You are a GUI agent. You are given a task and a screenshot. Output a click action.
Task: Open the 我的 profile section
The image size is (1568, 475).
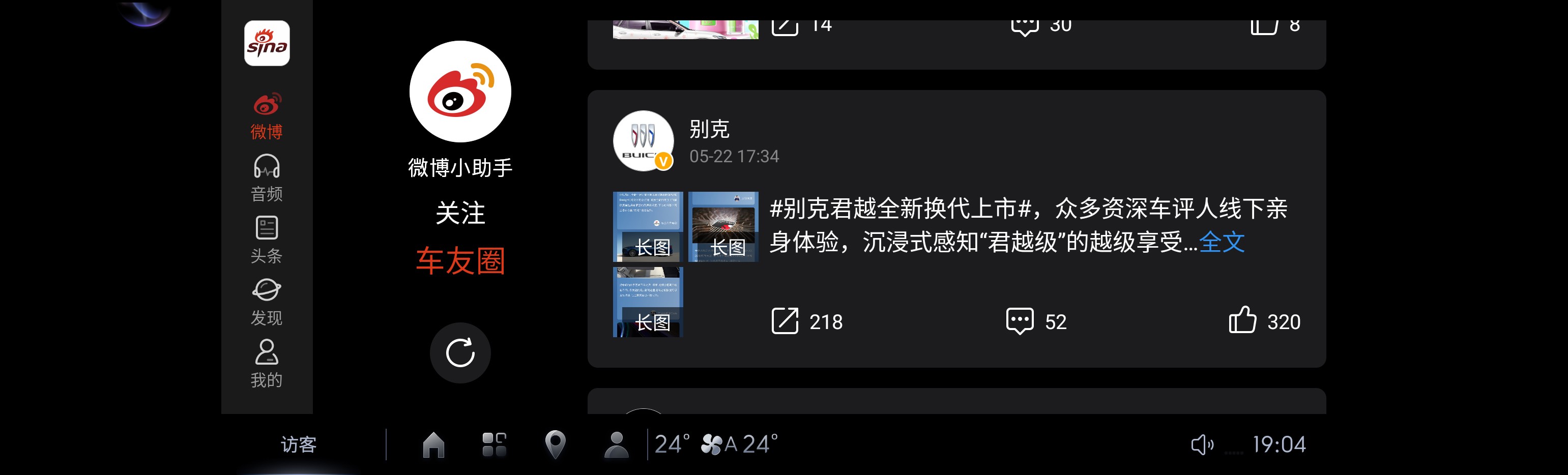click(x=267, y=364)
